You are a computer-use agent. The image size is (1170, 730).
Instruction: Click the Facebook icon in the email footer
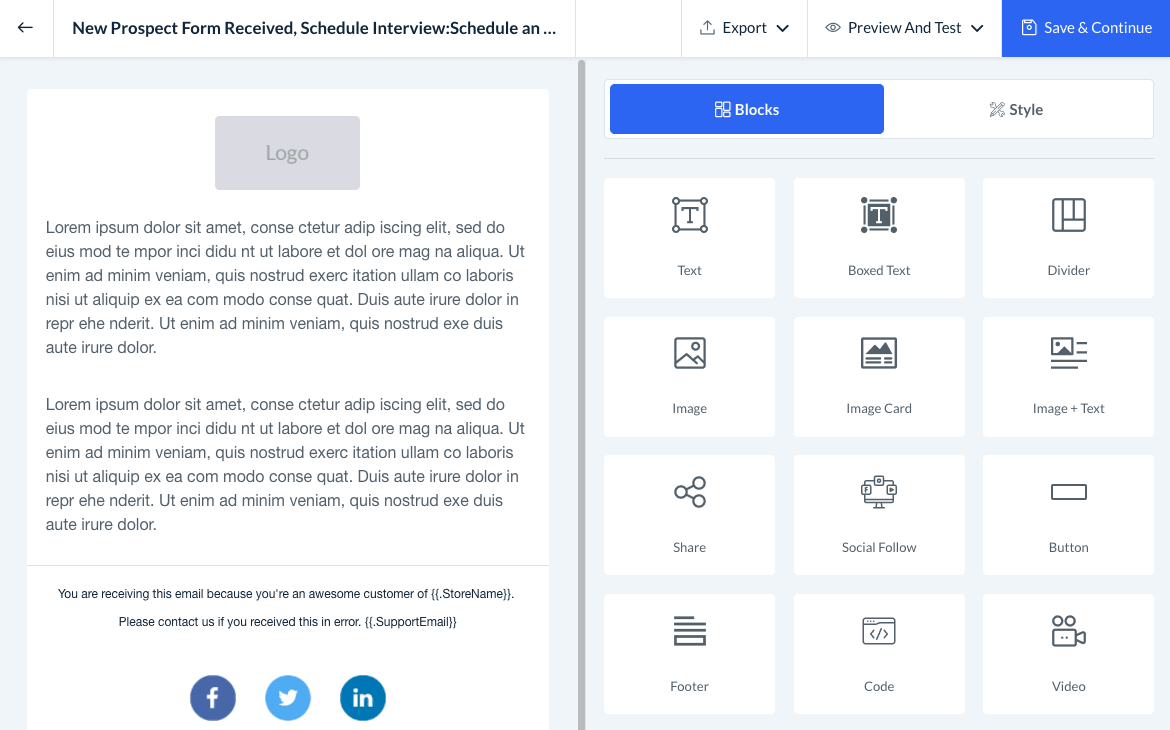click(x=213, y=698)
